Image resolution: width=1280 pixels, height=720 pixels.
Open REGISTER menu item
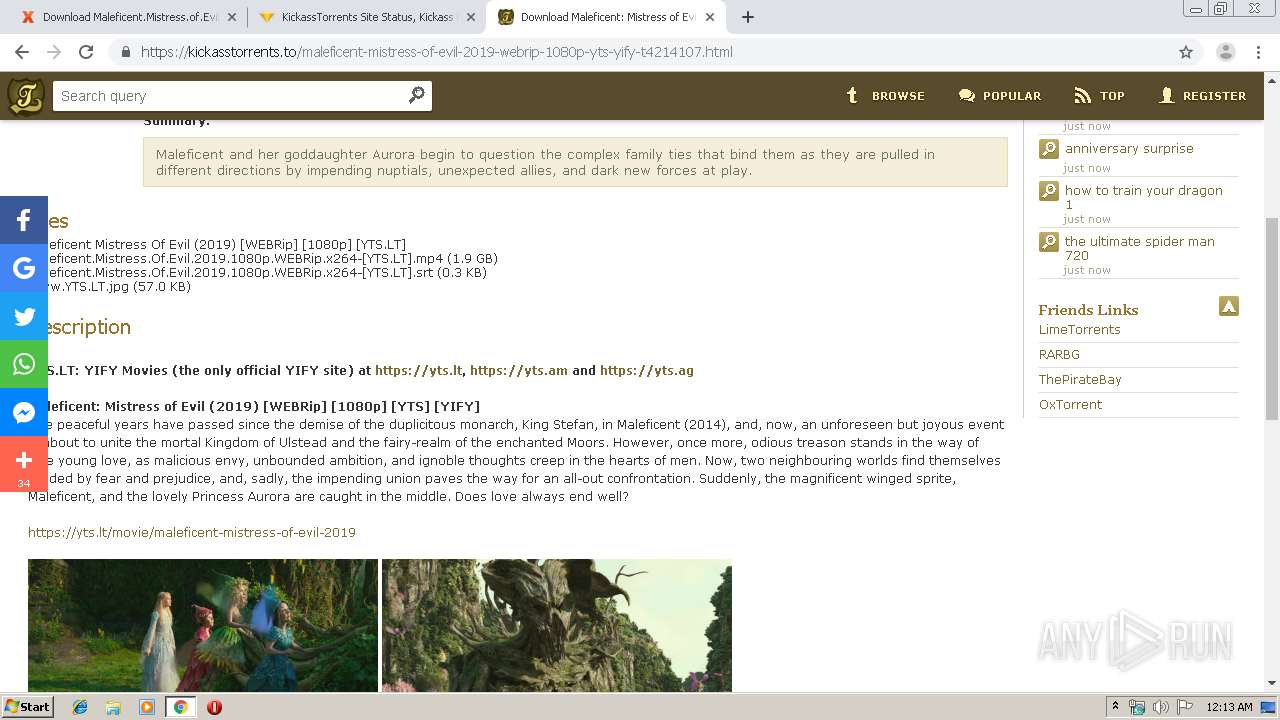click(1214, 96)
